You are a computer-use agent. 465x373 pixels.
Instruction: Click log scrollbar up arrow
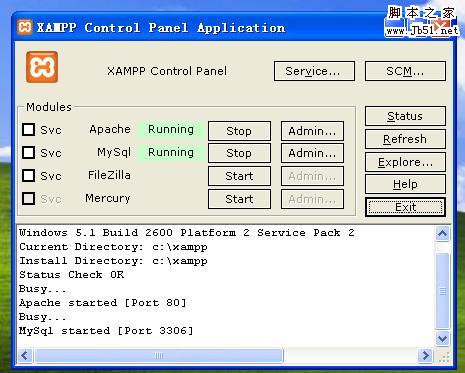click(442, 234)
